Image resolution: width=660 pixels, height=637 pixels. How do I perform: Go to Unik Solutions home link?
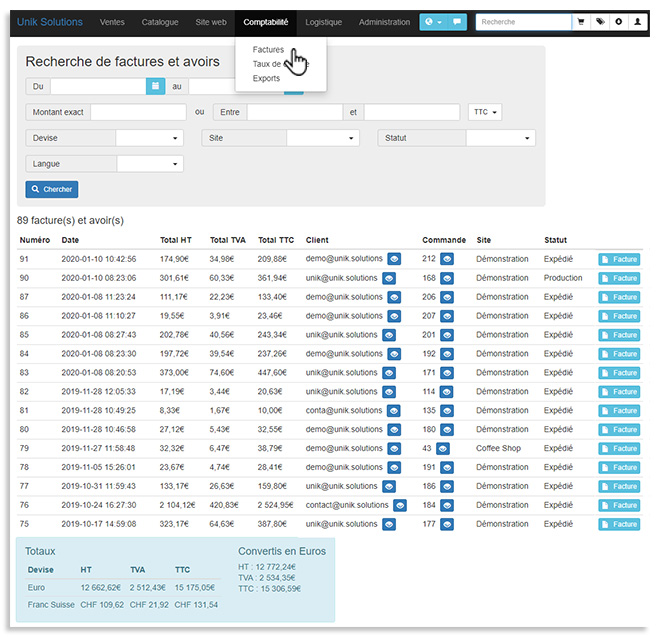(x=50, y=21)
